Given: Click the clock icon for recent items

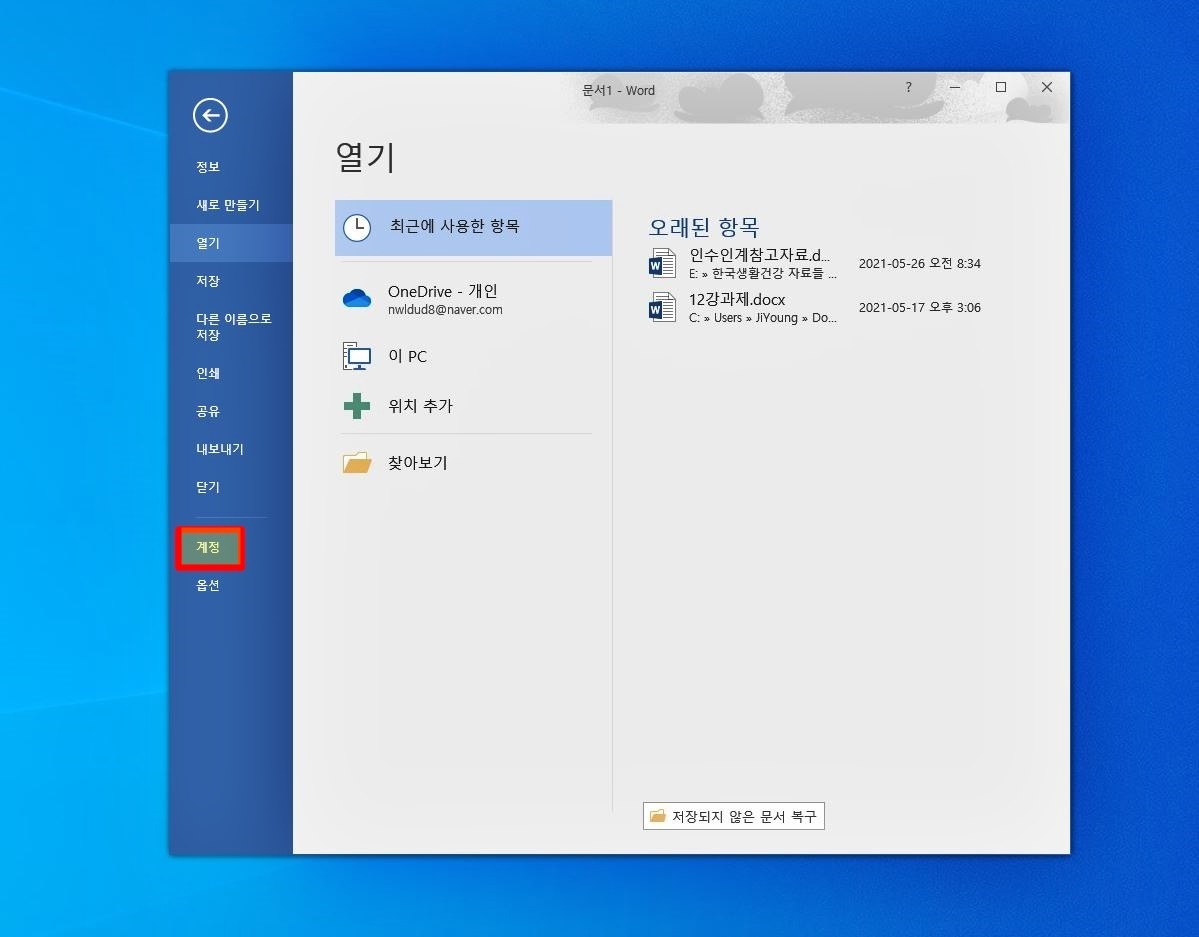Looking at the screenshot, I should pyautogui.click(x=356, y=227).
